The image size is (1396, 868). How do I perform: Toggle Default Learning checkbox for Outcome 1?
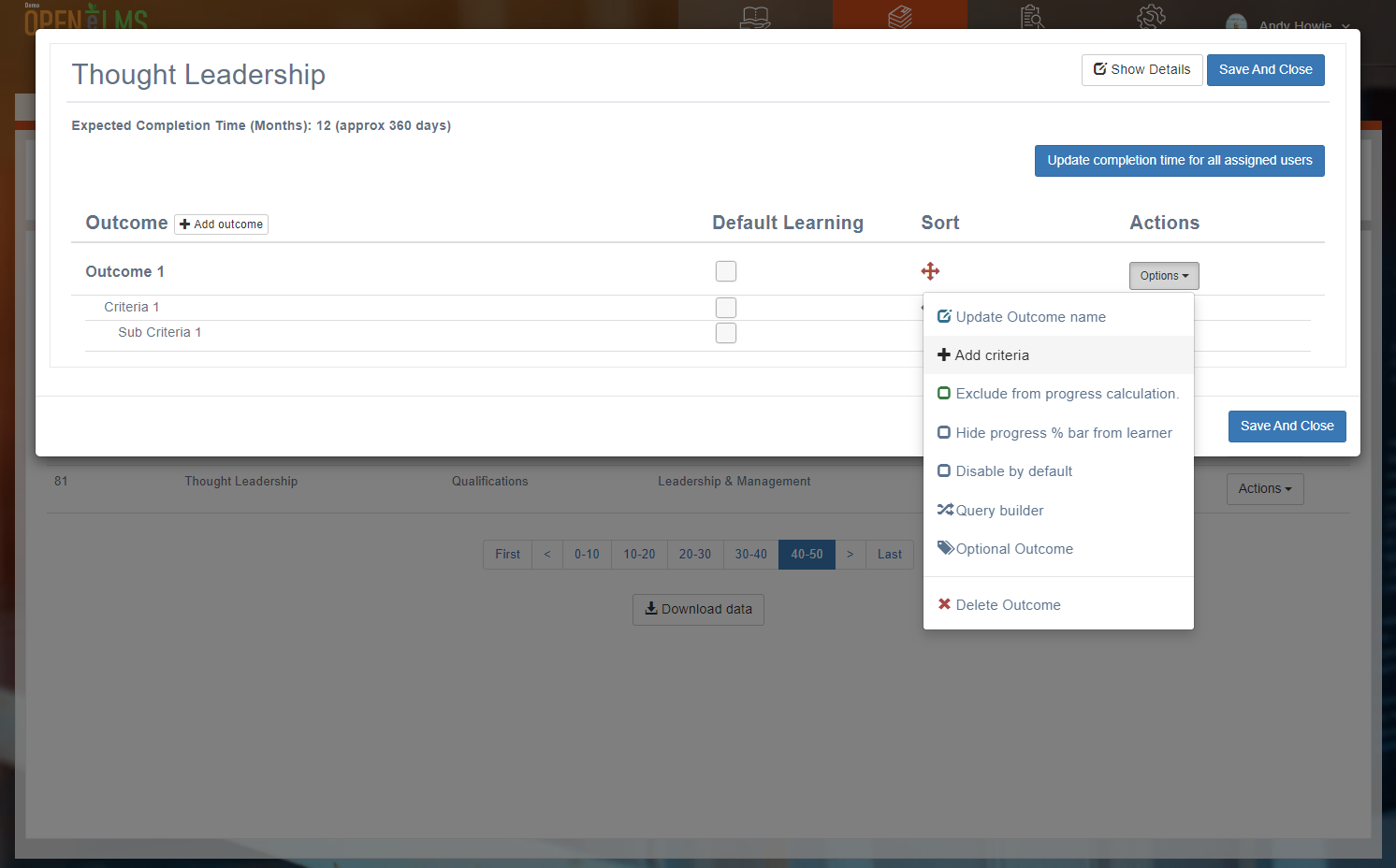[x=726, y=271]
